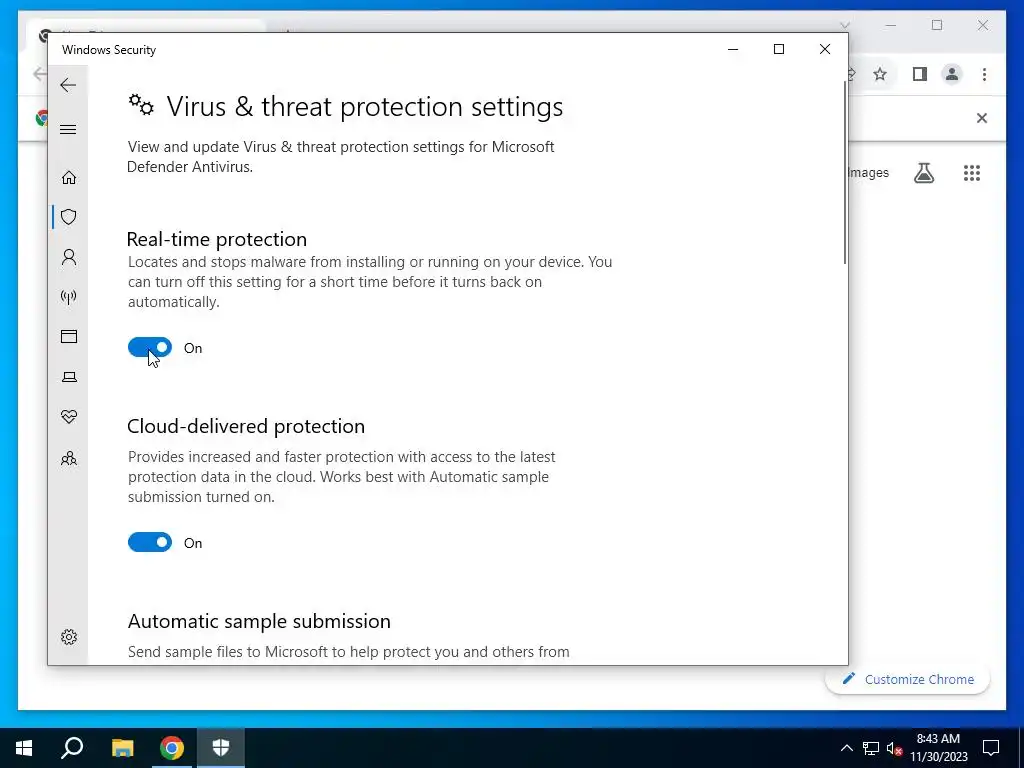Open the Home icon in sidebar

[69, 178]
